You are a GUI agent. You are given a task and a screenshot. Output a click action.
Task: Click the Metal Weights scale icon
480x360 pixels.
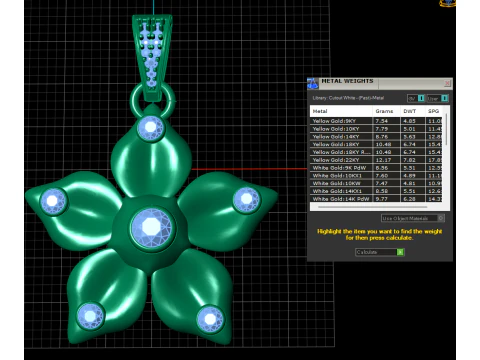[x=313, y=83]
